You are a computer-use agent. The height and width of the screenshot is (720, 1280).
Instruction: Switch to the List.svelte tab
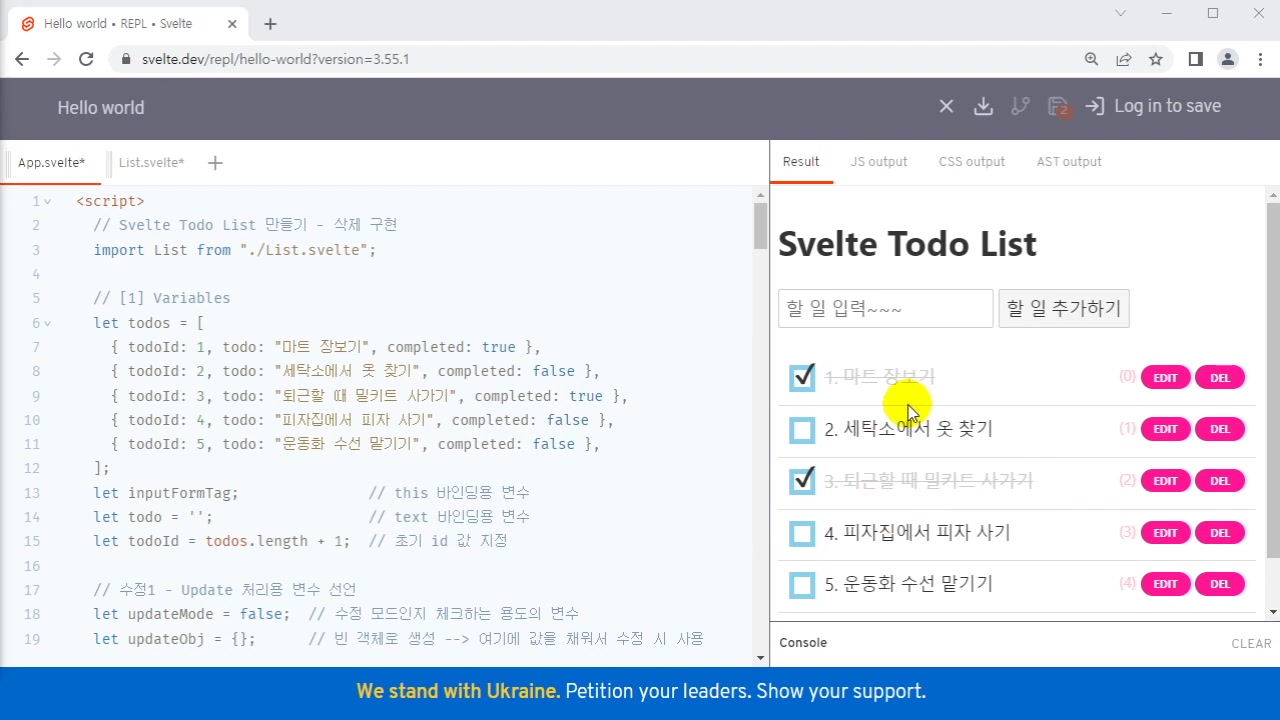[x=151, y=163]
